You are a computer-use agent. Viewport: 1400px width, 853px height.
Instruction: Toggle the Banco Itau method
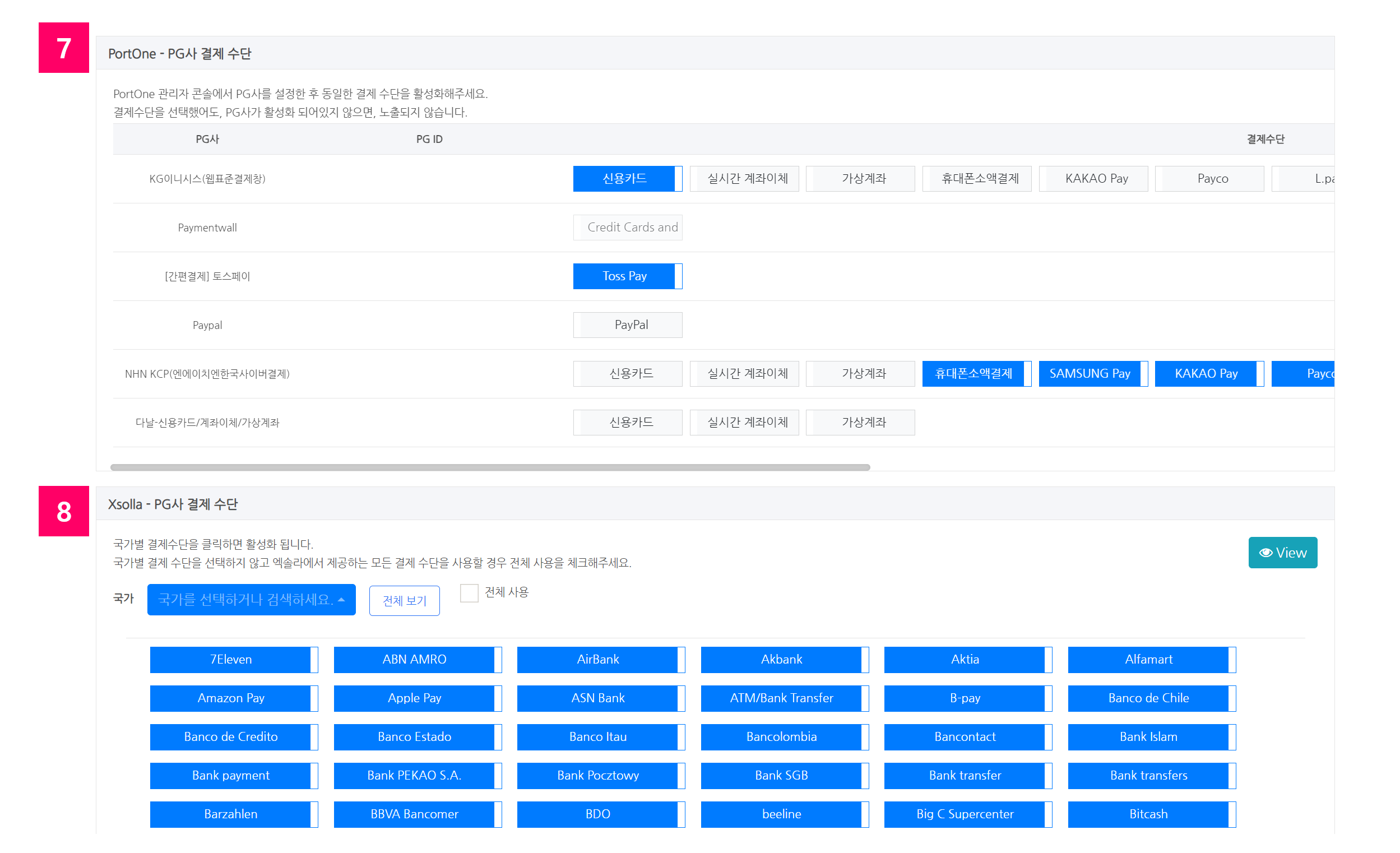tap(601, 737)
